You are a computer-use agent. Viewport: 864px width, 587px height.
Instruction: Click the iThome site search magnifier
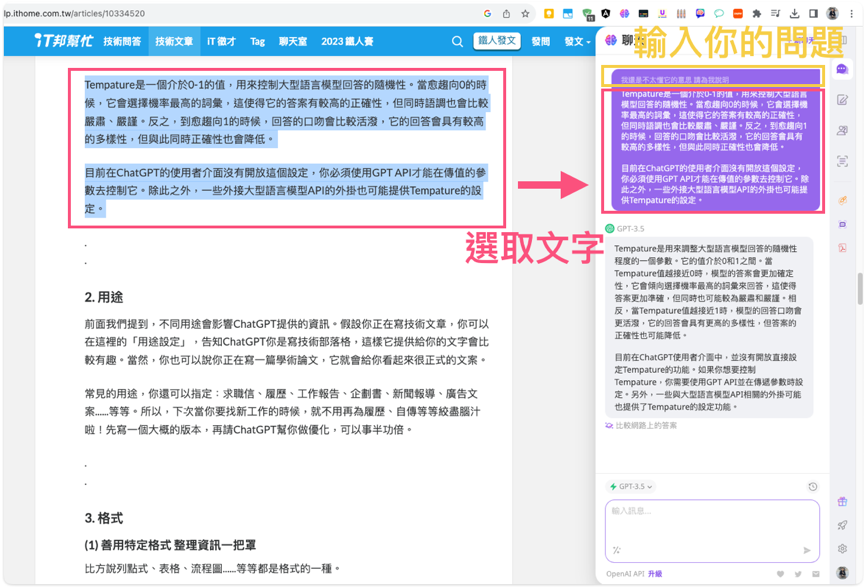point(457,41)
